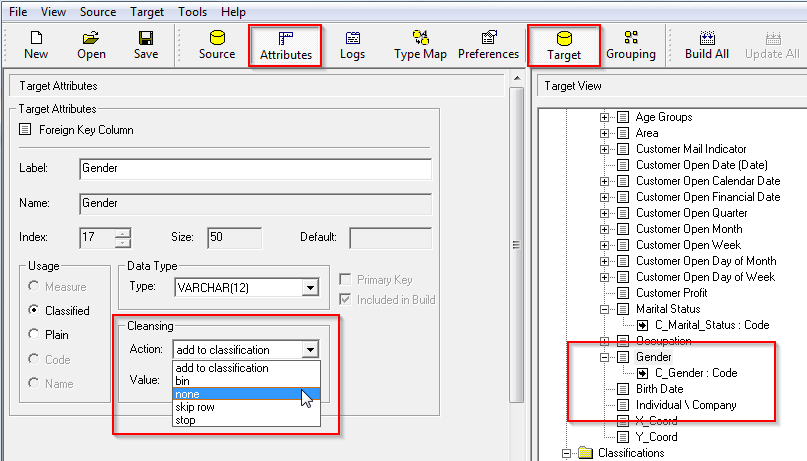807x461 pixels.
Task: Open the Source database view
Action: click(x=216, y=45)
